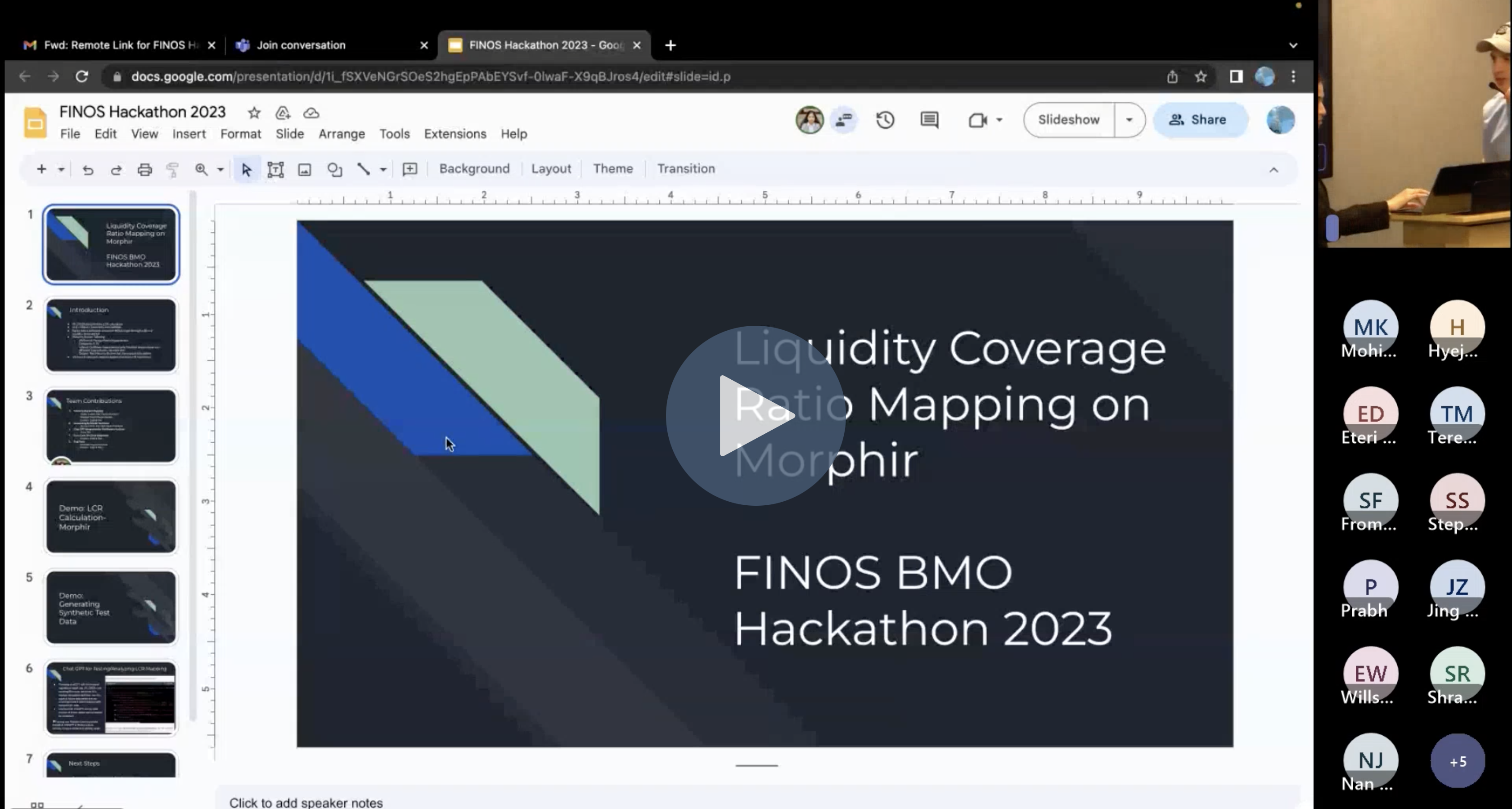Expand the Line type dropdown arrow
The image size is (1512, 809).
tap(382, 170)
